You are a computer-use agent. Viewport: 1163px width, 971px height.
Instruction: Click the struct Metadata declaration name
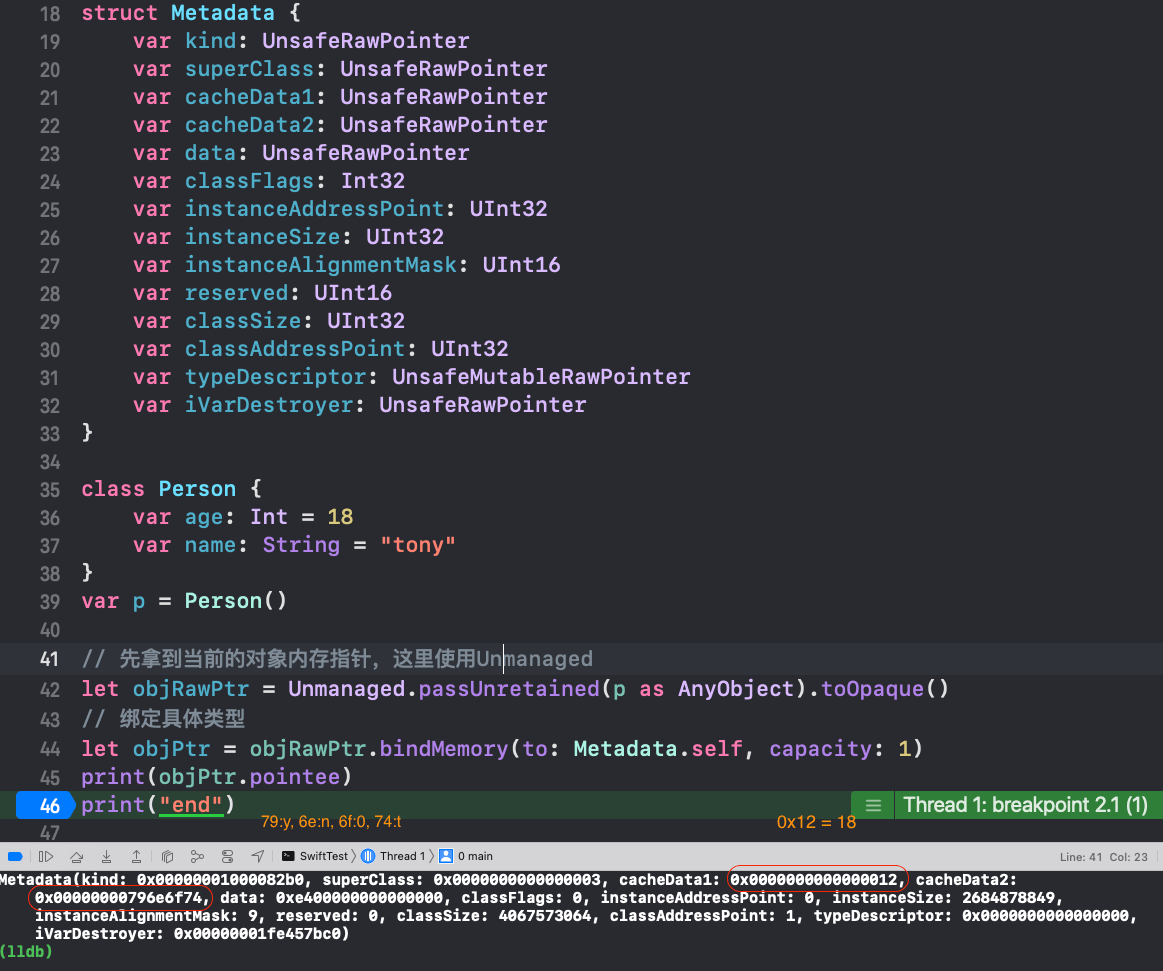[223, 13]
